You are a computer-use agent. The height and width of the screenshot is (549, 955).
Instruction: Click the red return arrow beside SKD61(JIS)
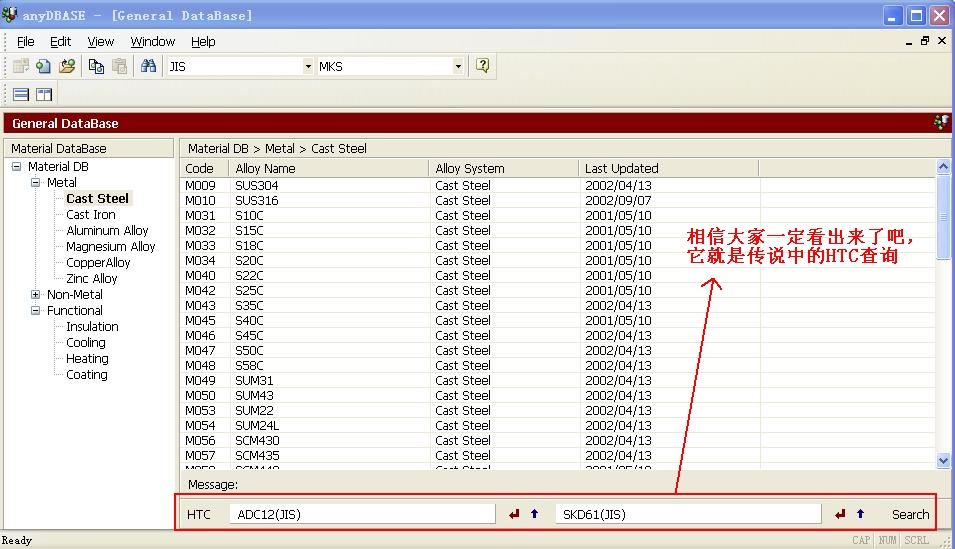[840, 514]
